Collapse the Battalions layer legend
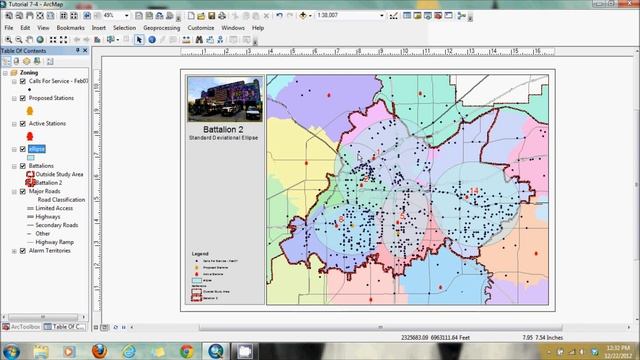Image resolution: width=640 pixels, height=360 pixels. [14, 166]
